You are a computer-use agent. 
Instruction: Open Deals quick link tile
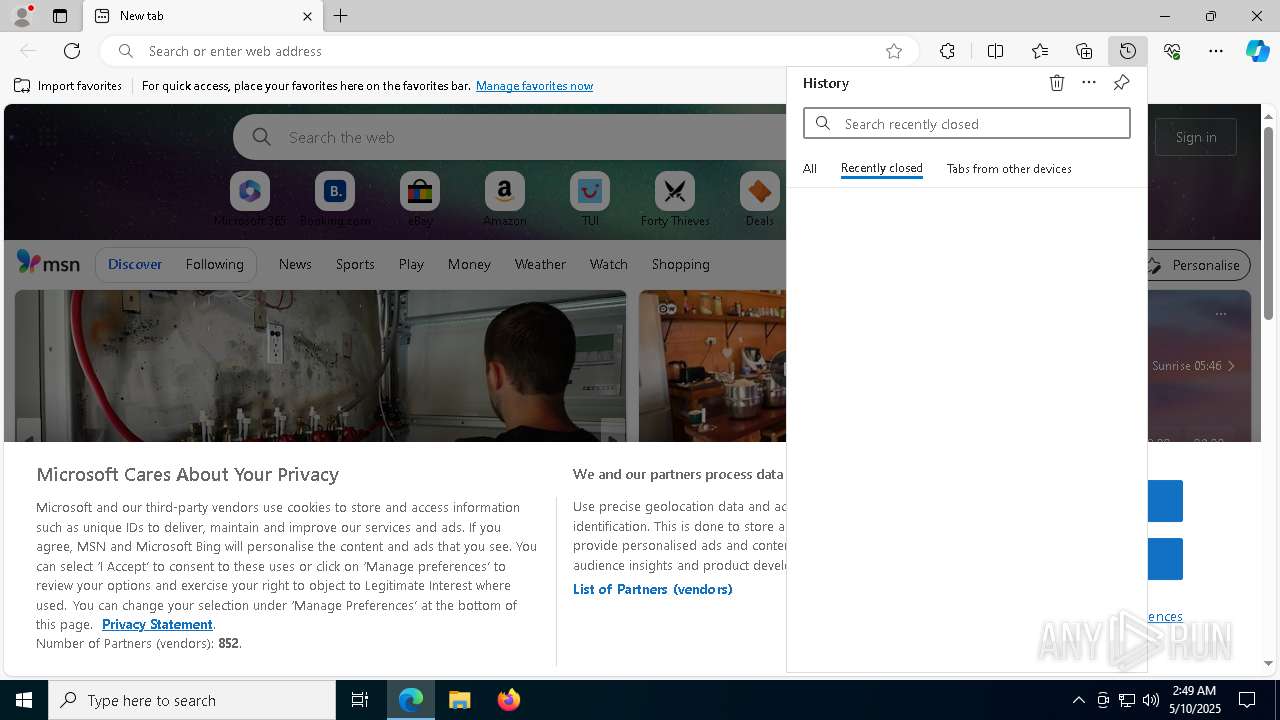(760, 200)
